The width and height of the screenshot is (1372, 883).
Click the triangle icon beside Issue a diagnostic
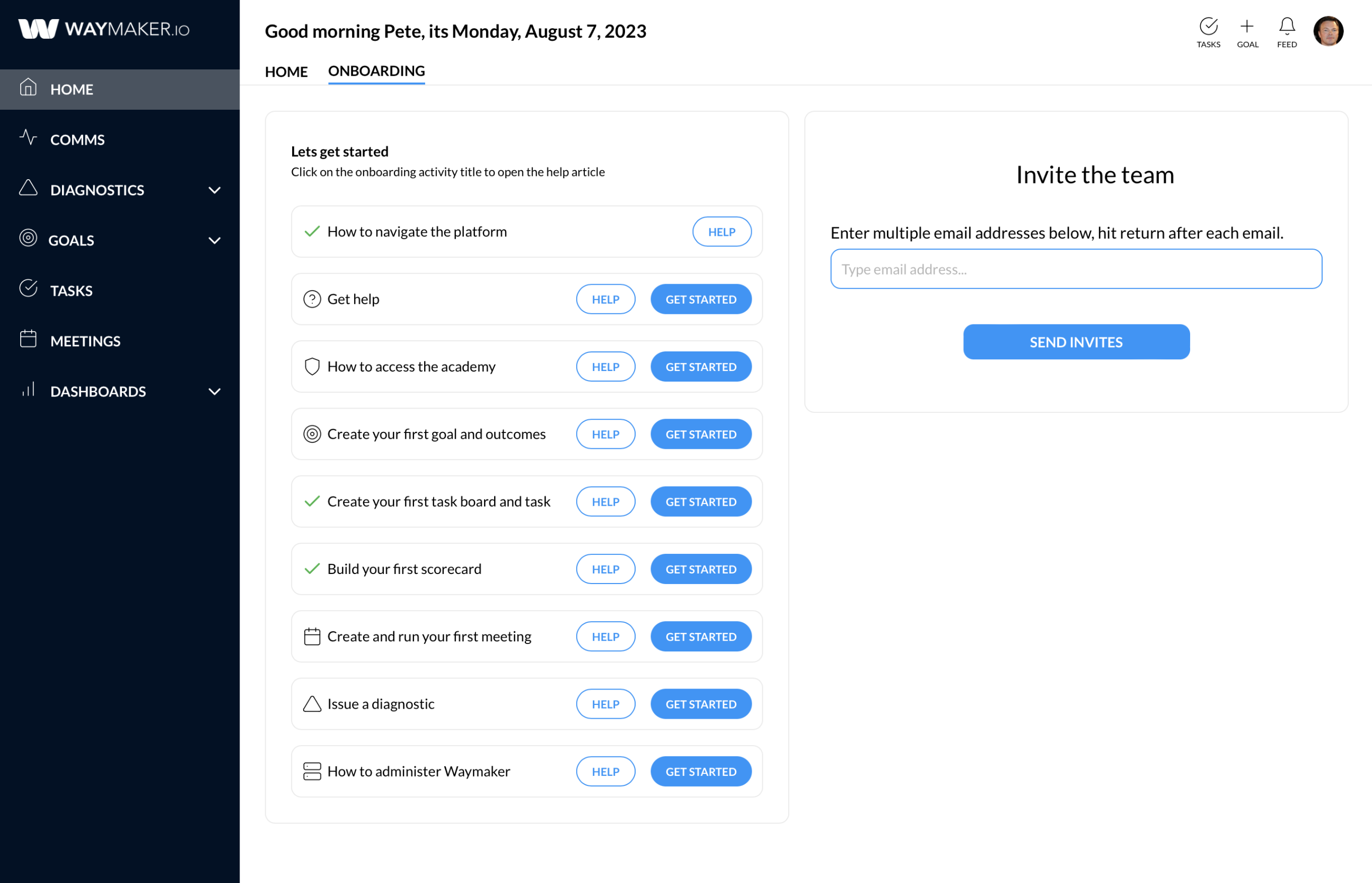coord(312,704)
